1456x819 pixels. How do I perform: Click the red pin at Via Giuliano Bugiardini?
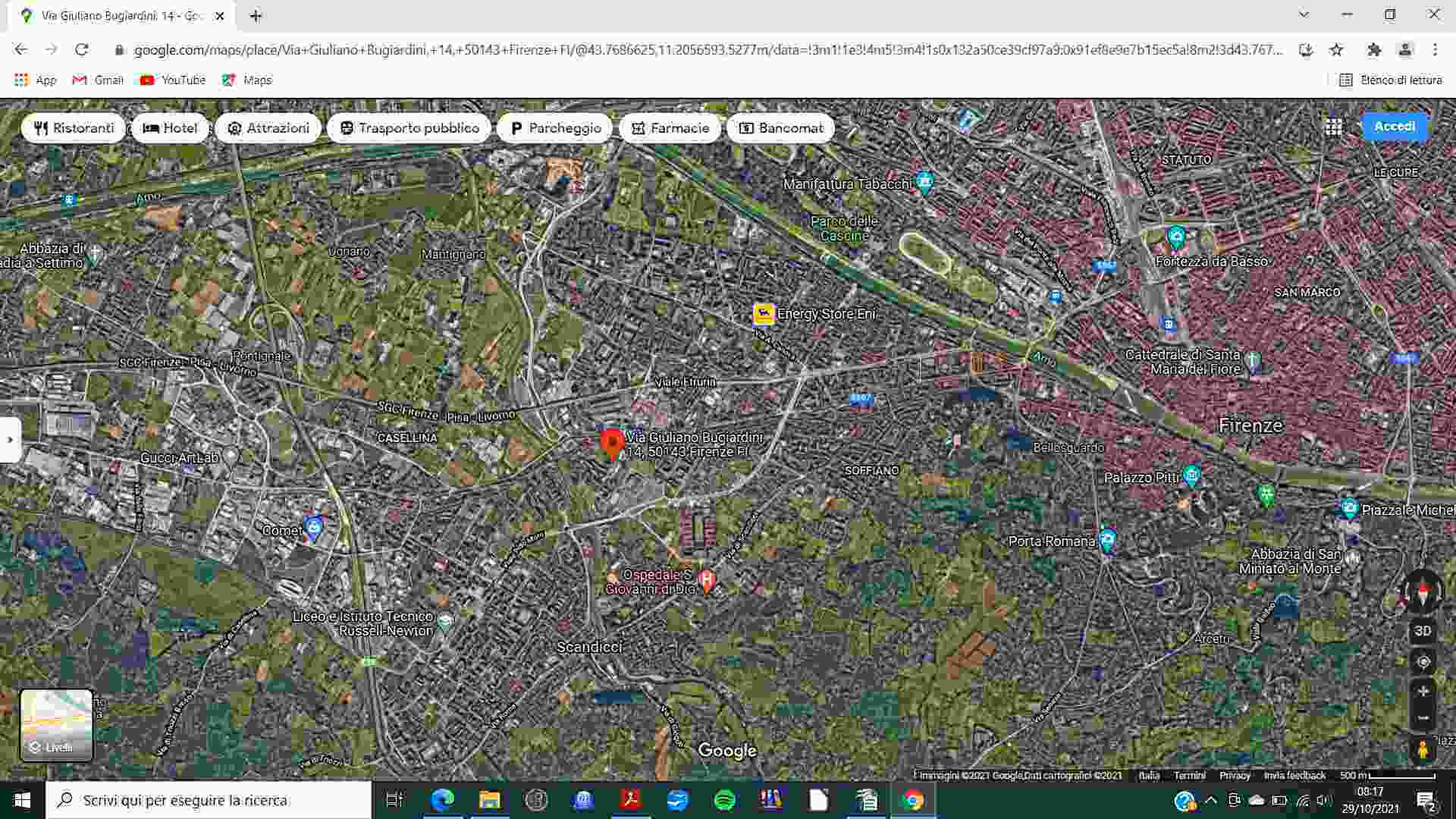[x=612, y=444]
